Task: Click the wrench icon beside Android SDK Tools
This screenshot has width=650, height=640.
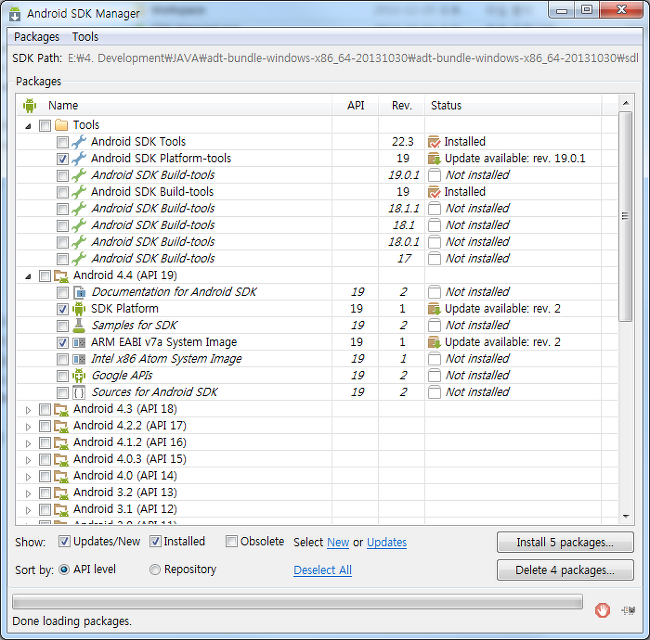Action: [x=79, y=142]
